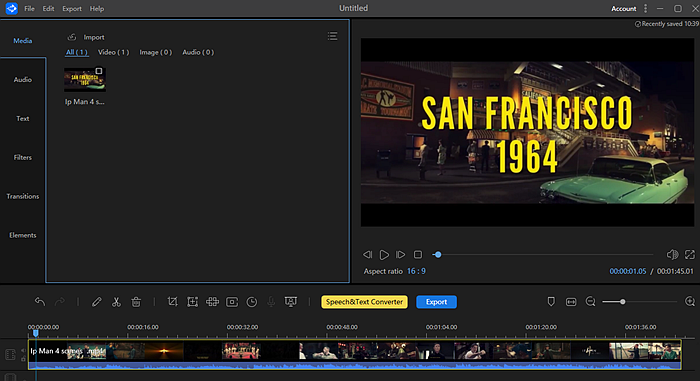Switch to the Text sidebar tab
Viewport: 700px width, 381px height.
[x=23, y=118]
